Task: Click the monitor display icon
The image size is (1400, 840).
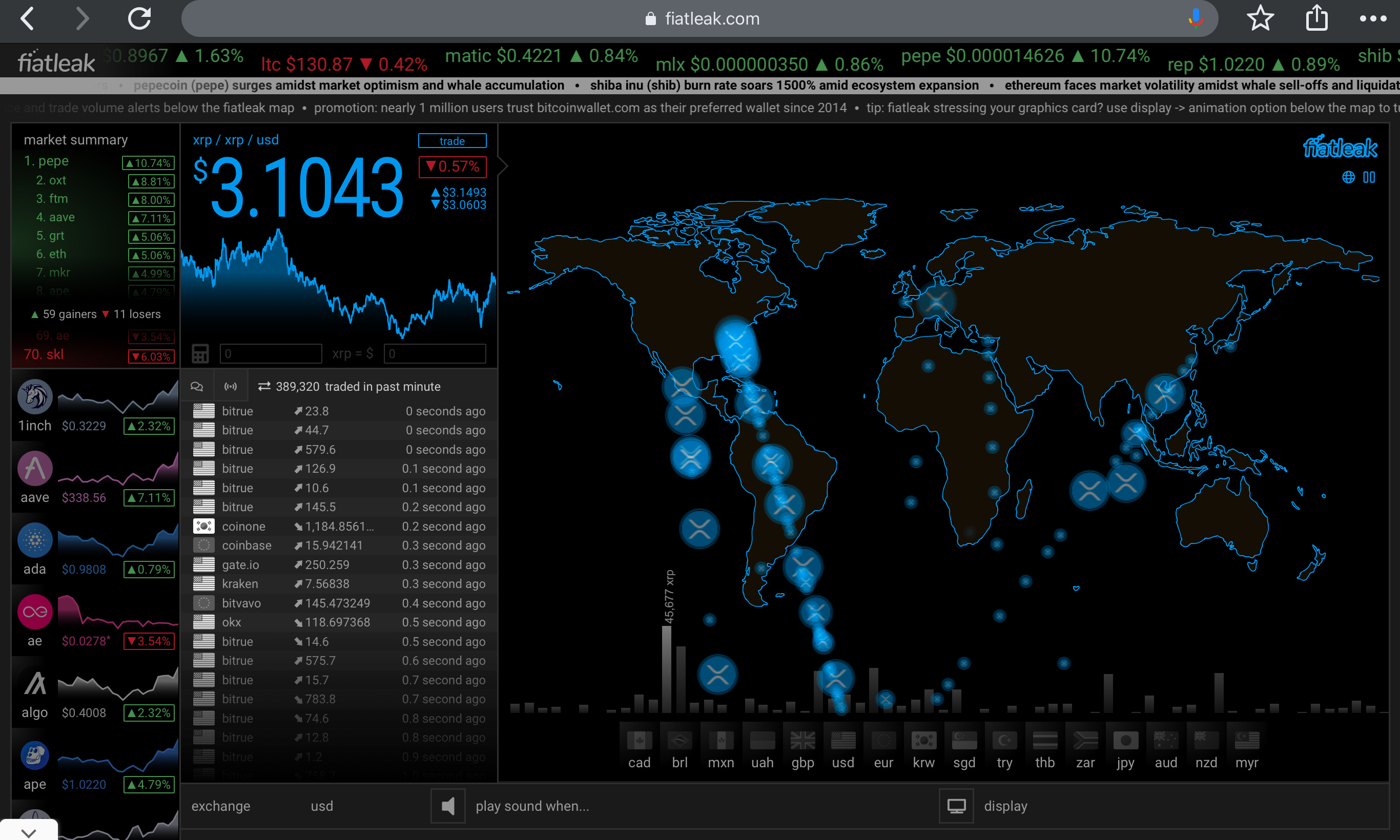Action: [x=957, y=806]
